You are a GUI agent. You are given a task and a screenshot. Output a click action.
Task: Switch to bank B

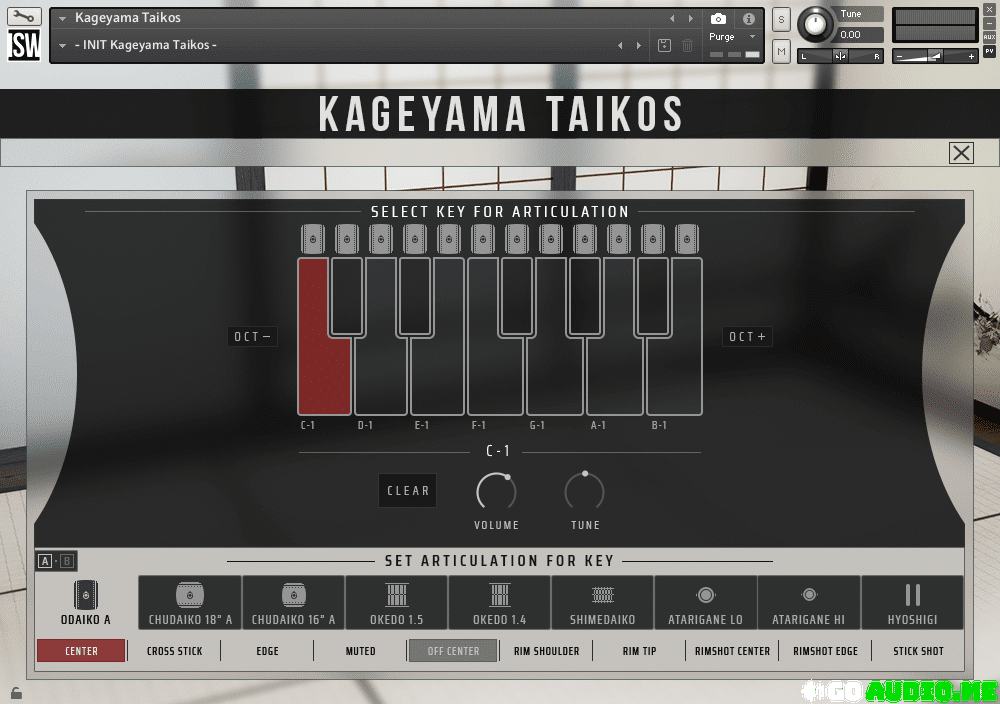(67, 561)
